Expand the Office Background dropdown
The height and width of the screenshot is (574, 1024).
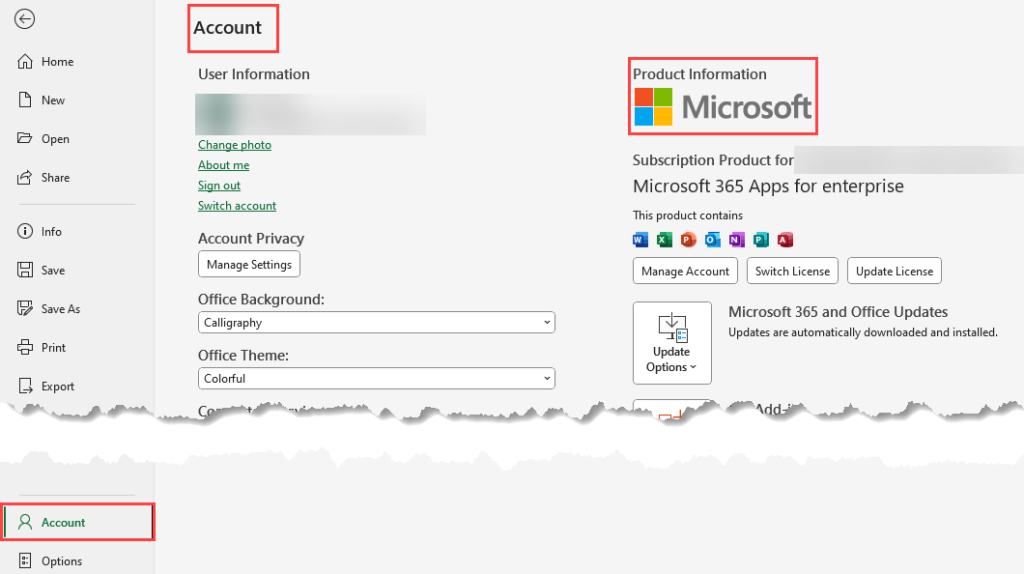click(x=376, y=323)
